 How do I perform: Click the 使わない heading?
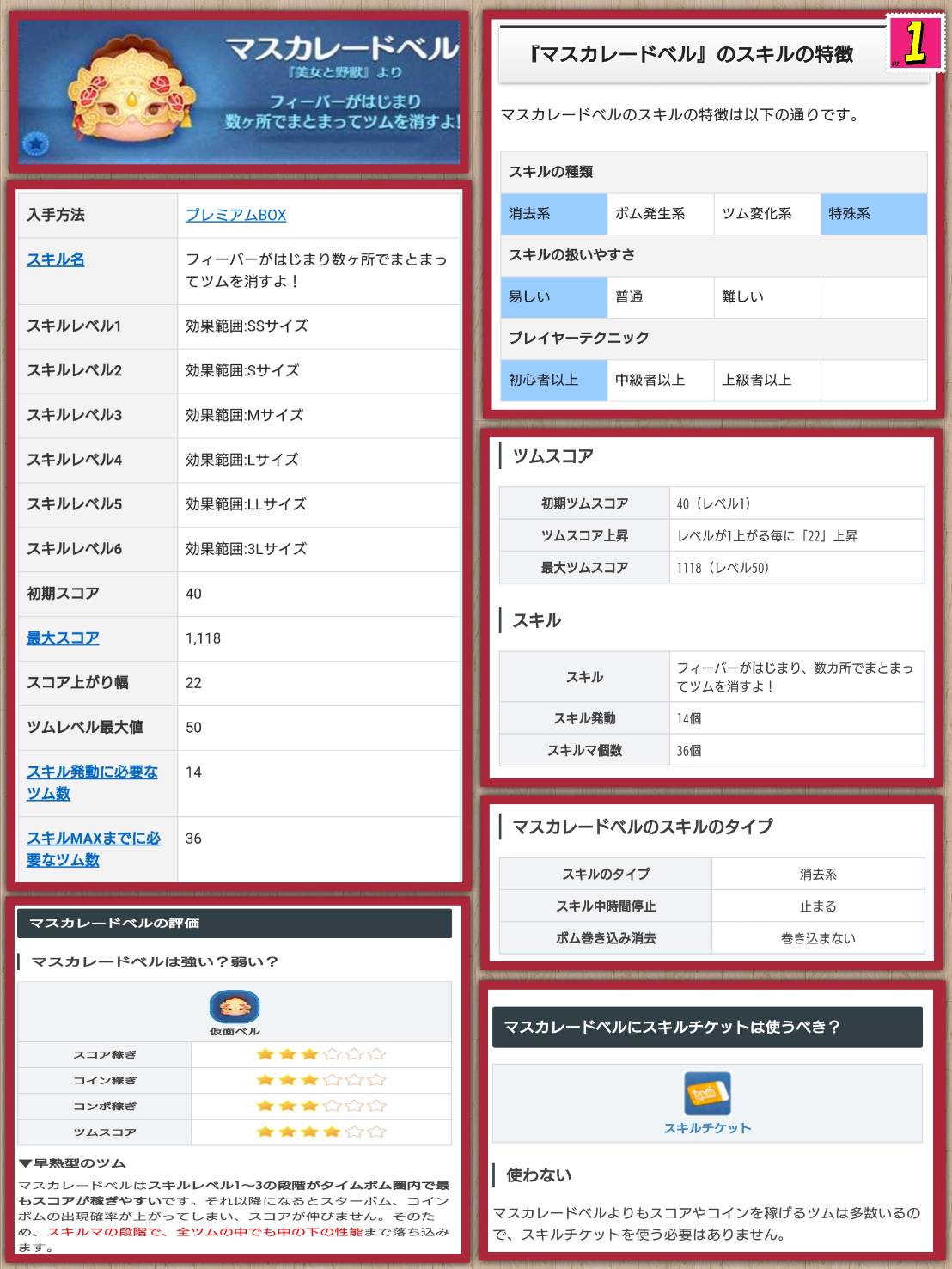(539, 1174)
